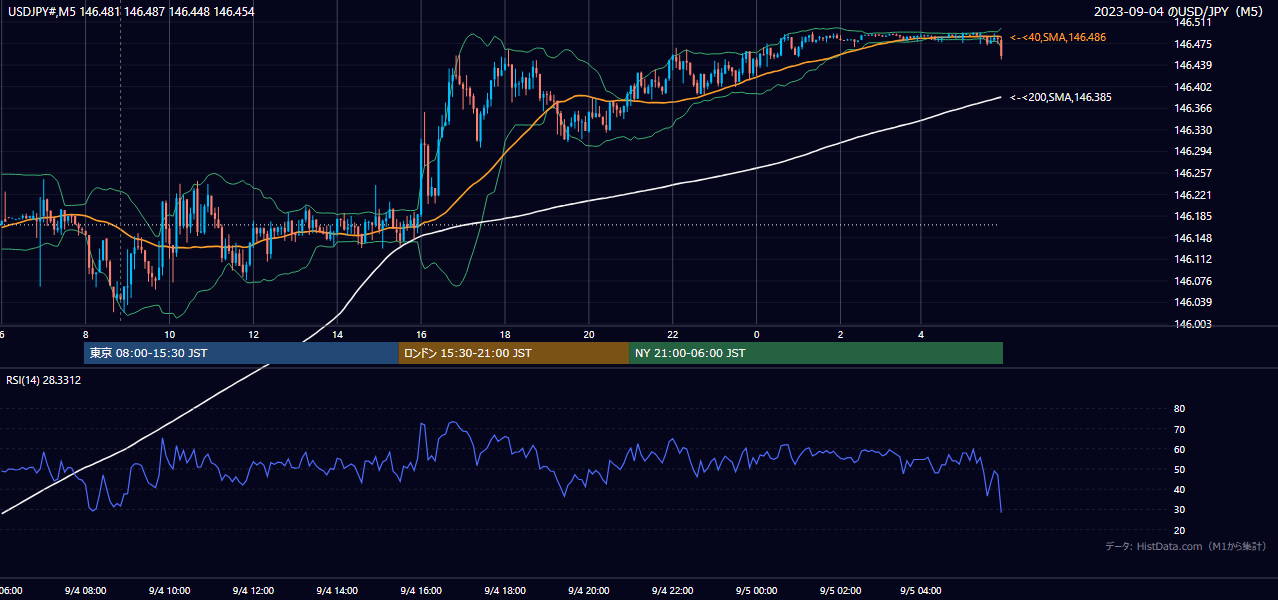
Task: Click RSI axis level 80
Action: coord(1179,409)
